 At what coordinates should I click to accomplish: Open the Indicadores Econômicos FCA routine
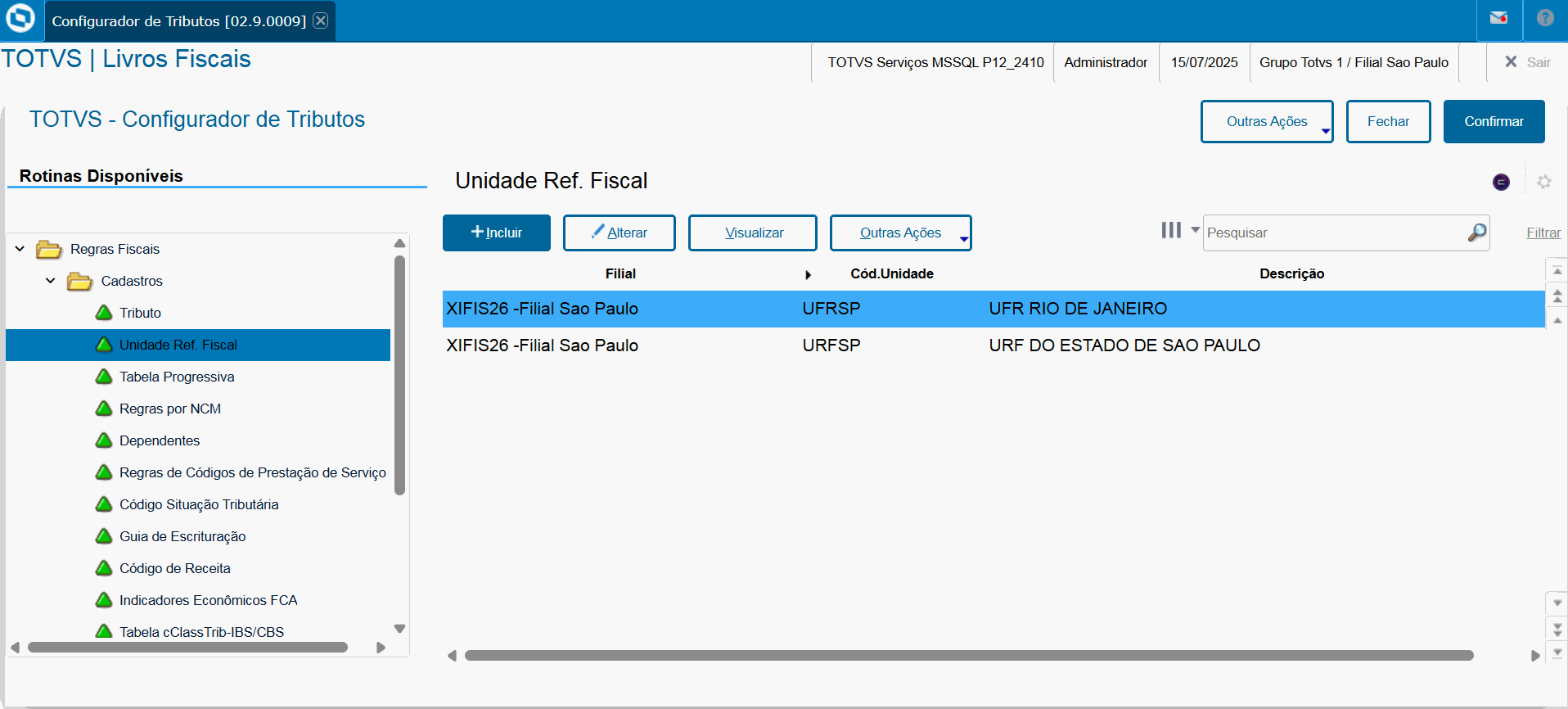[208, 600]
